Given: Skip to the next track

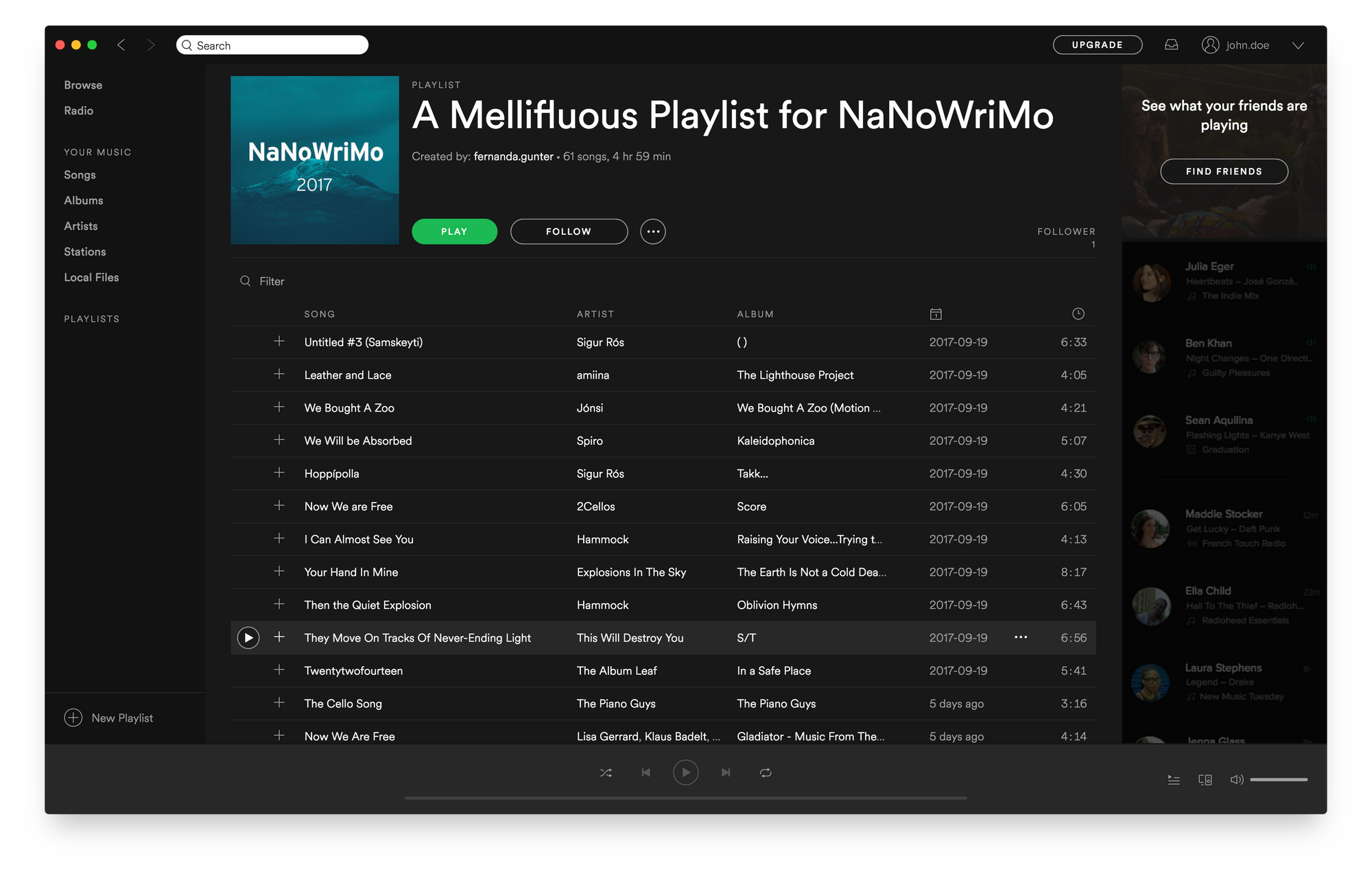Looking at the screenshot, I should [x=725, y=772].
